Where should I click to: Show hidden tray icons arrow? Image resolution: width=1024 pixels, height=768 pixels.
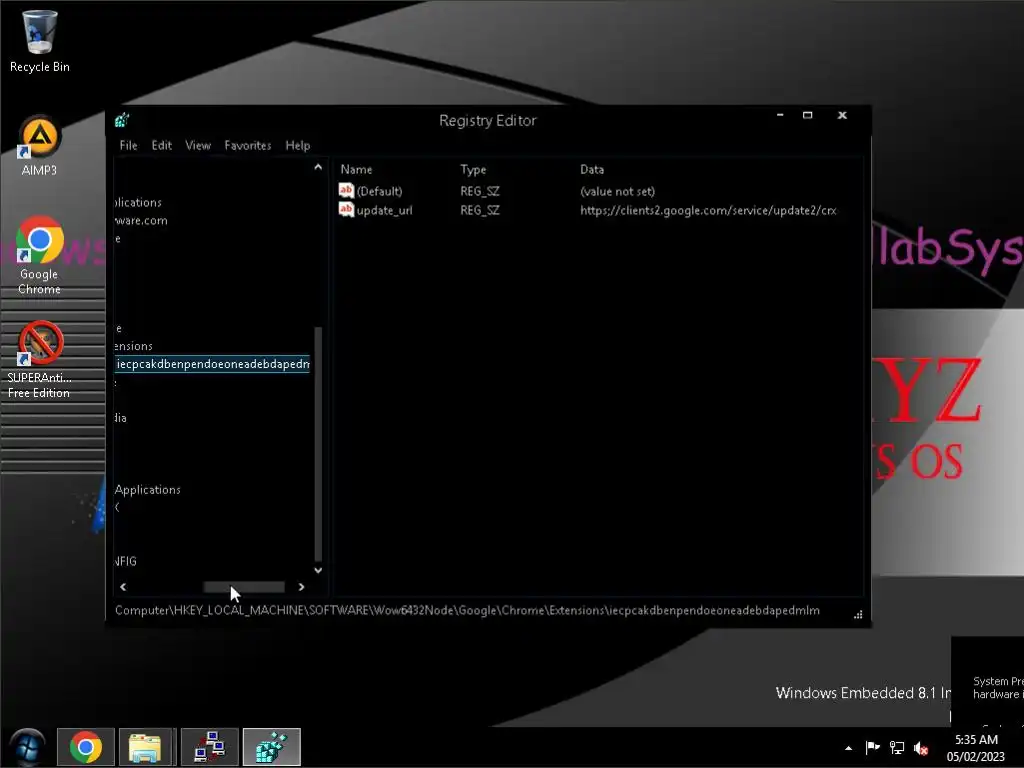coord(848,748)
